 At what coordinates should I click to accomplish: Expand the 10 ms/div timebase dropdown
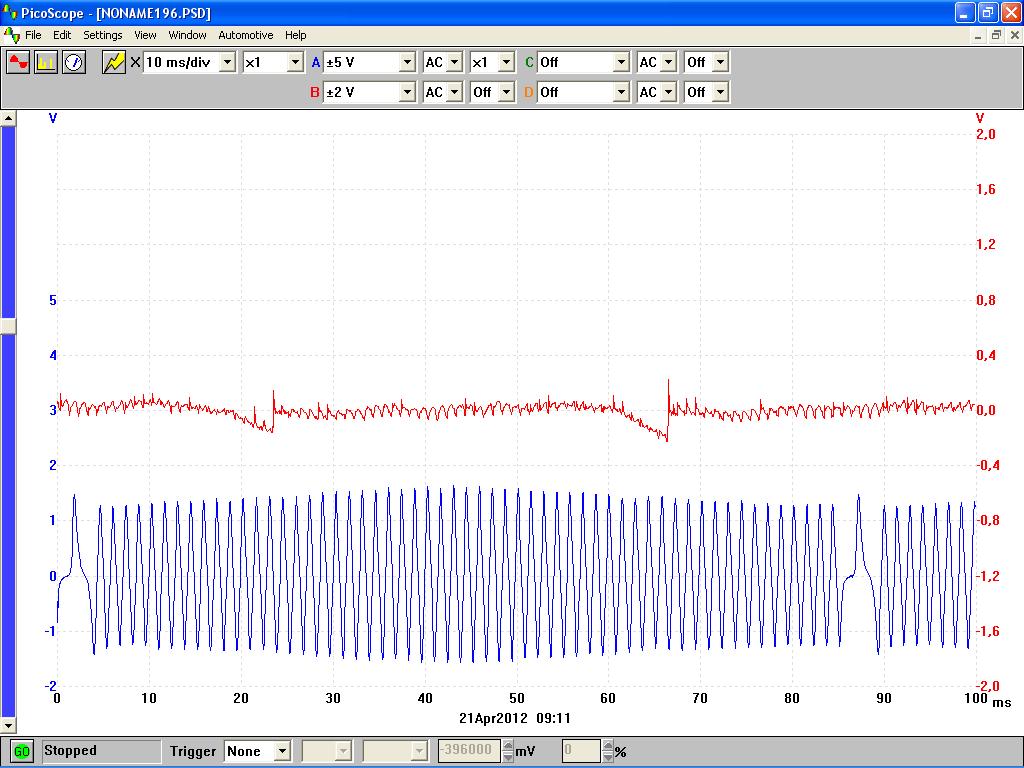tap(227, 62)
